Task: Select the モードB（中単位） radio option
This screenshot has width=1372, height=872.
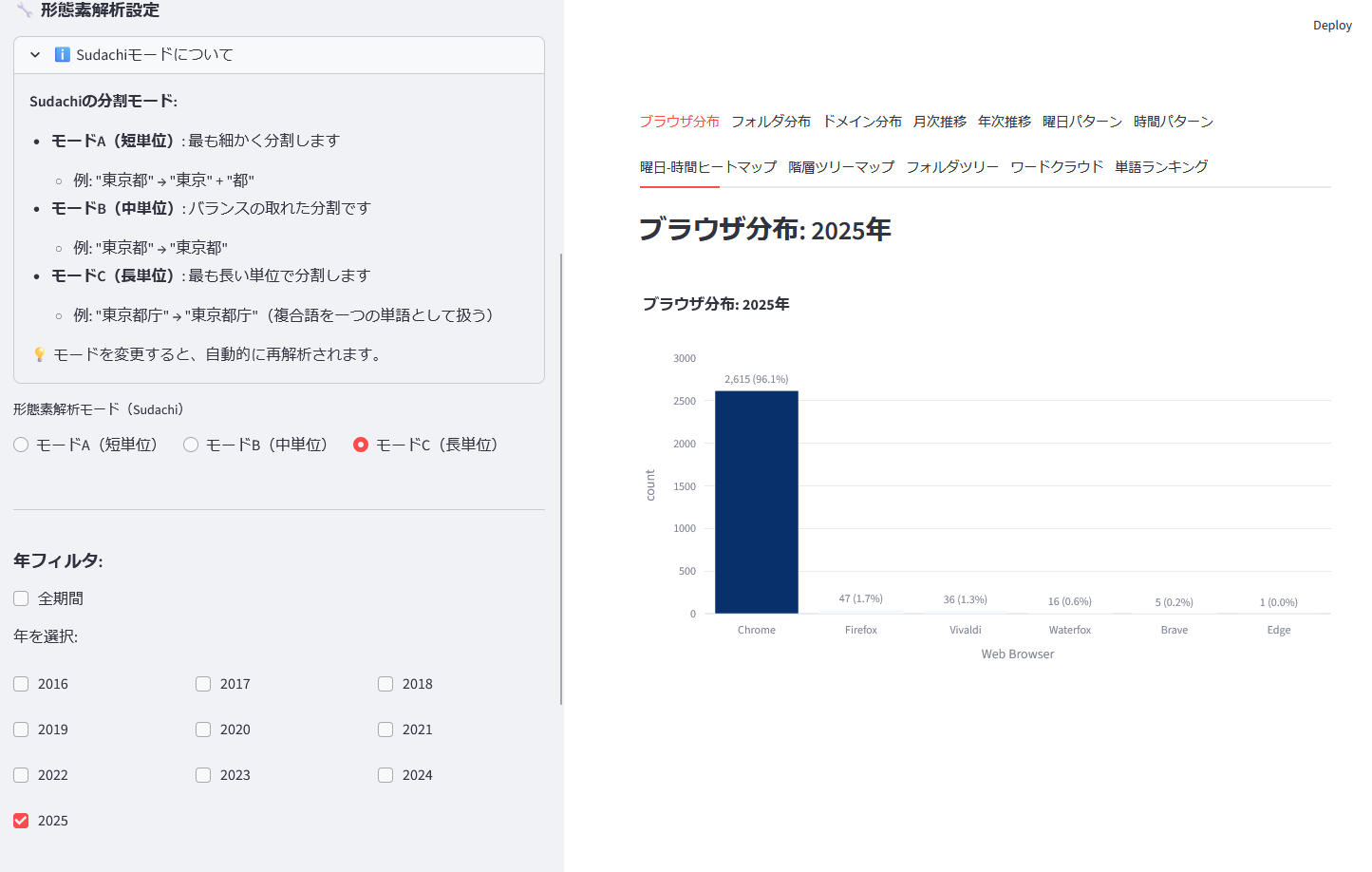Action: coord(190,444)
